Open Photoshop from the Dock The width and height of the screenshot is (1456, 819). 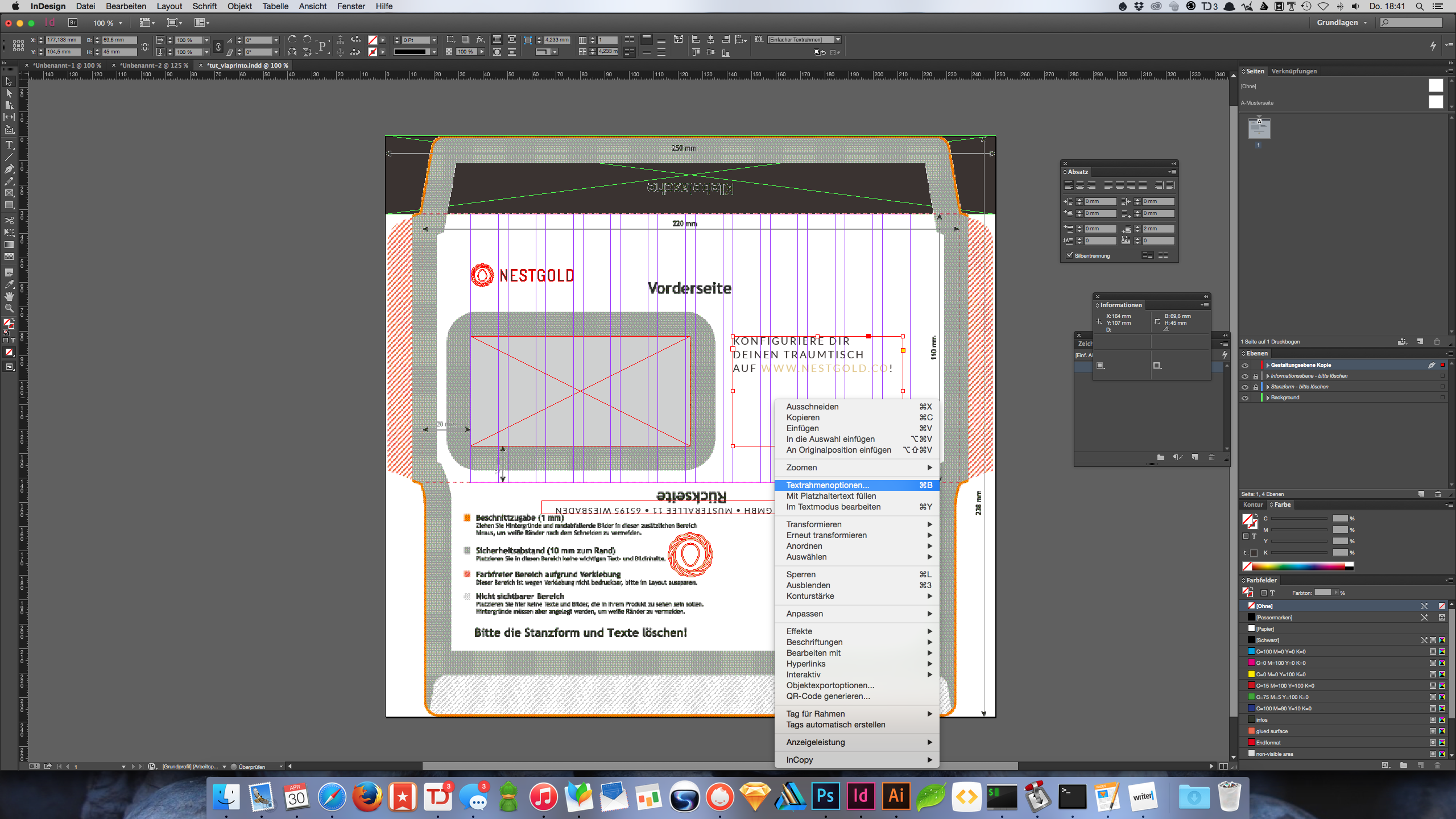click(825, 796)
